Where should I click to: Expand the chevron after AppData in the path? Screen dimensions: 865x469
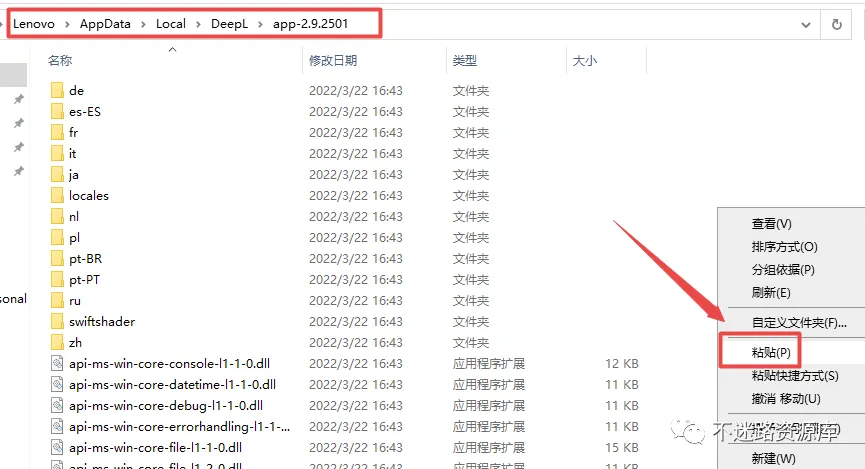(143, 24)
